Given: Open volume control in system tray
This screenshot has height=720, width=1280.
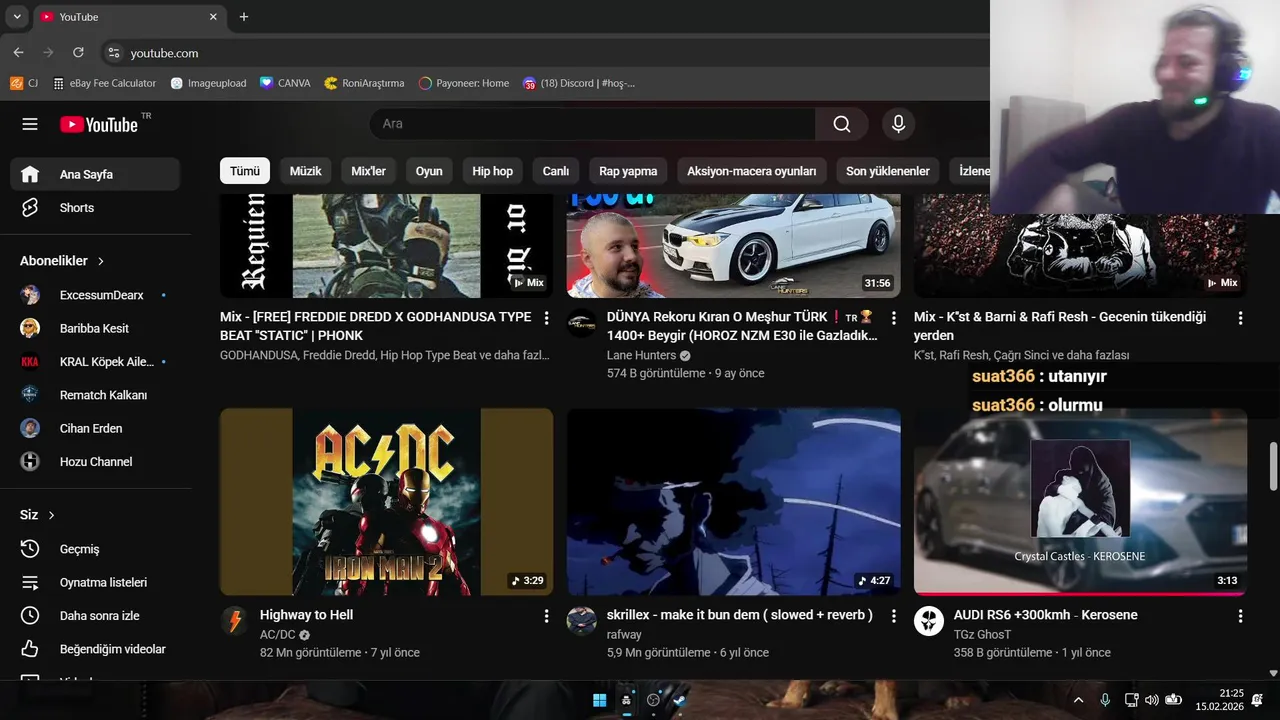Looking at the screenshot, I should [x=1152, y=700].
